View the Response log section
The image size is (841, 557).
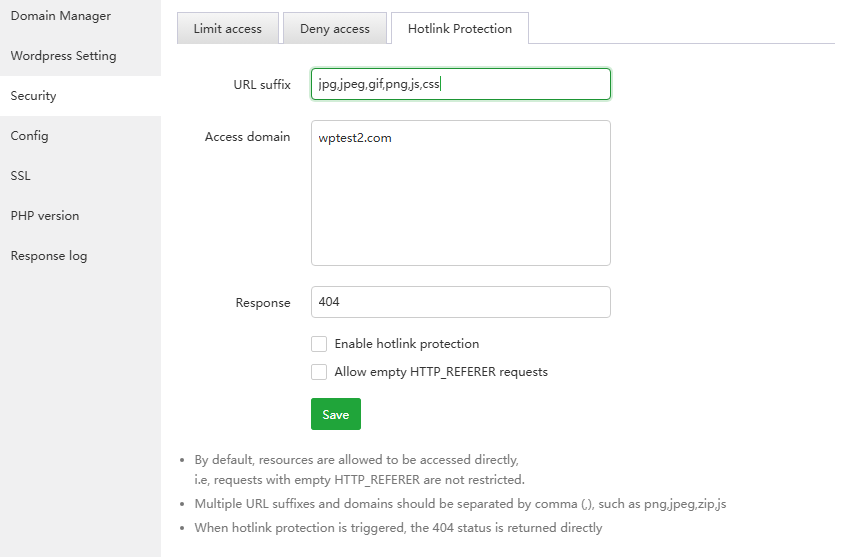pos(49,256)
